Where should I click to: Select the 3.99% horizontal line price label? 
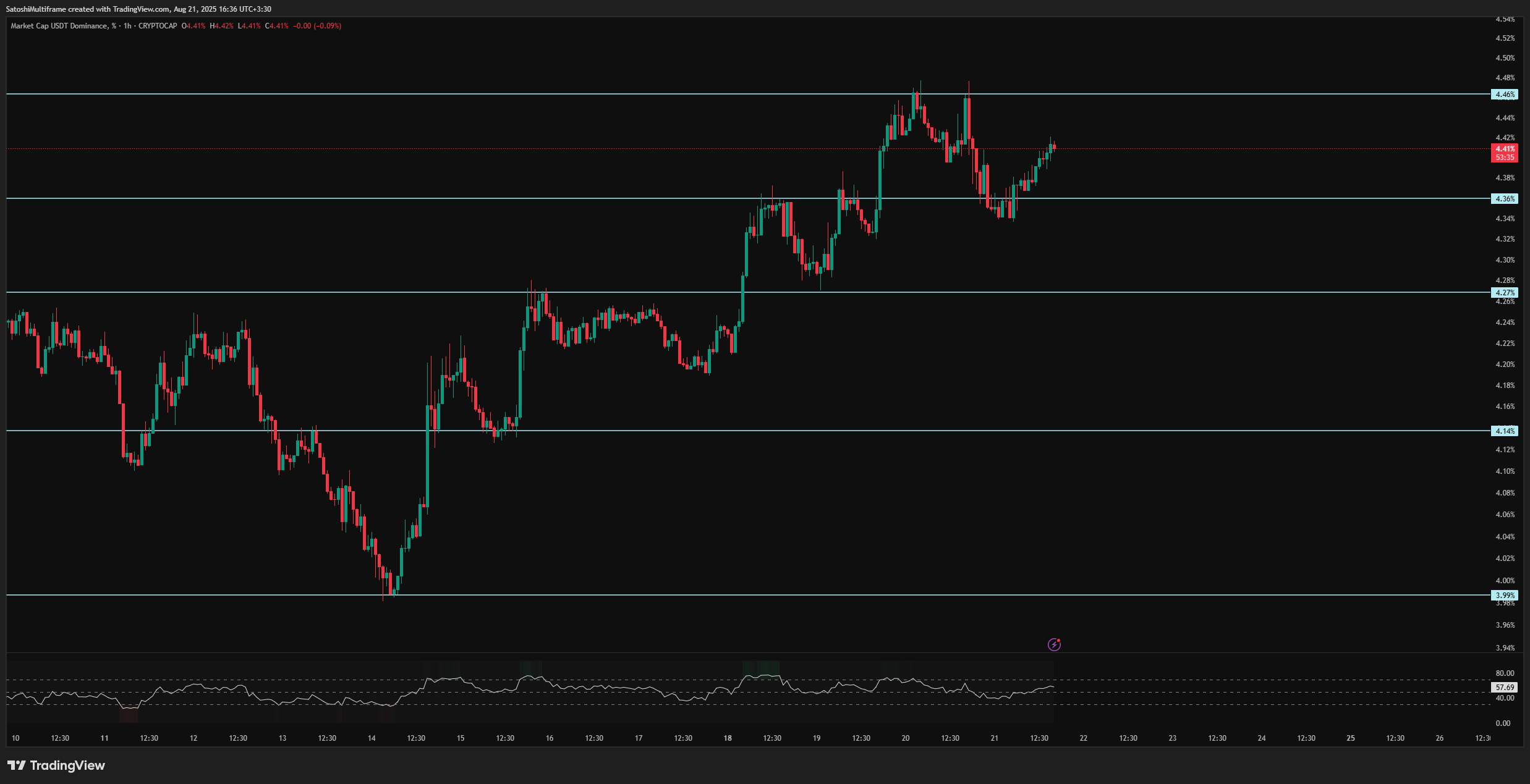(x=1505, y=596)
